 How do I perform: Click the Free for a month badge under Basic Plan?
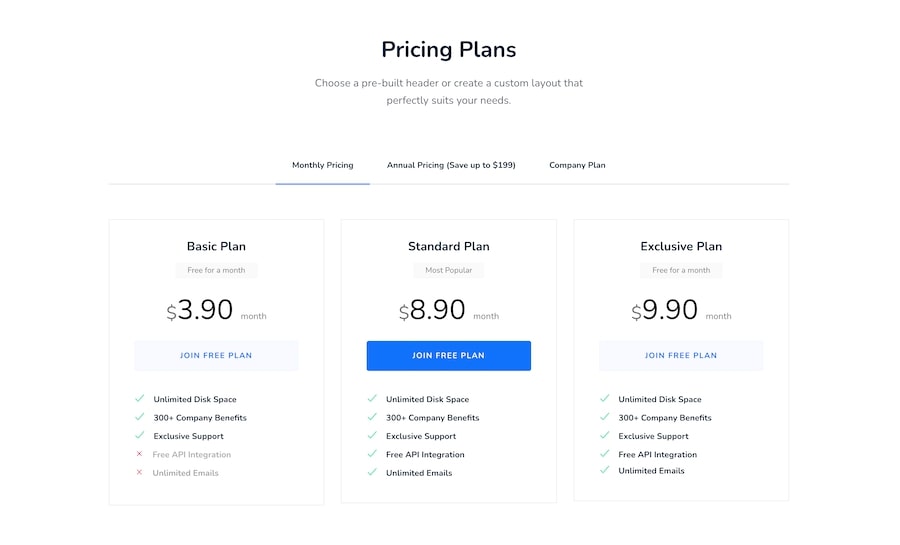coord(216,270)
